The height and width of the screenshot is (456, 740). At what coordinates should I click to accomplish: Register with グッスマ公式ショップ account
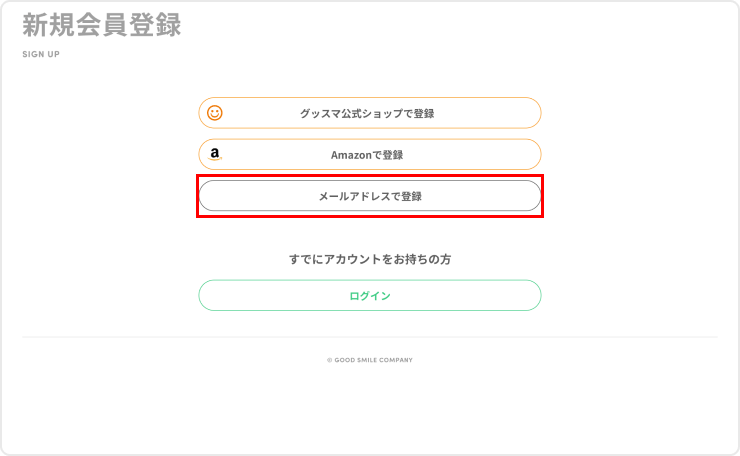(x=369, y=113)
